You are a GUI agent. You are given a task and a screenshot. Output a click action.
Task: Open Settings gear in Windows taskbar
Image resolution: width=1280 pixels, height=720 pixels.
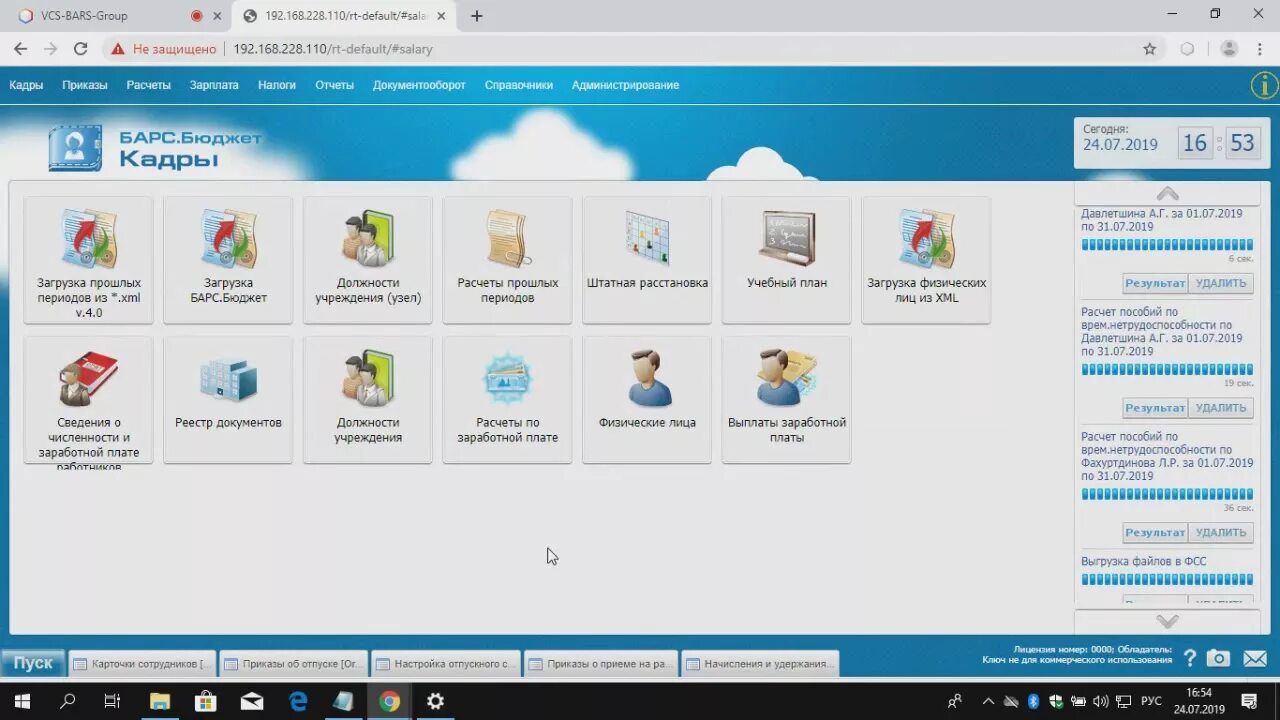(435, 701)
